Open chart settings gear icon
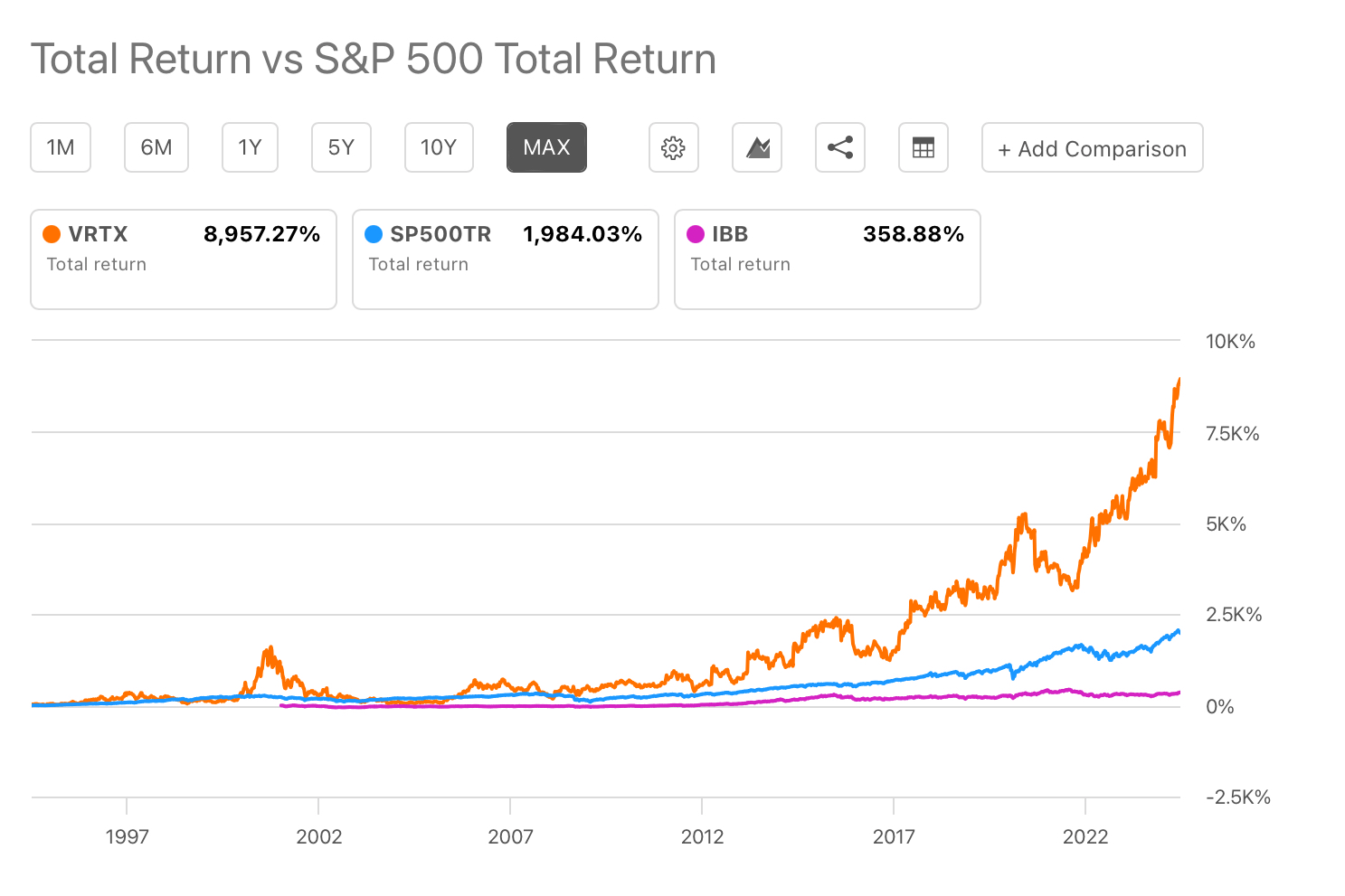Viewport: 1345px width, 896px height. click(673, 147)
